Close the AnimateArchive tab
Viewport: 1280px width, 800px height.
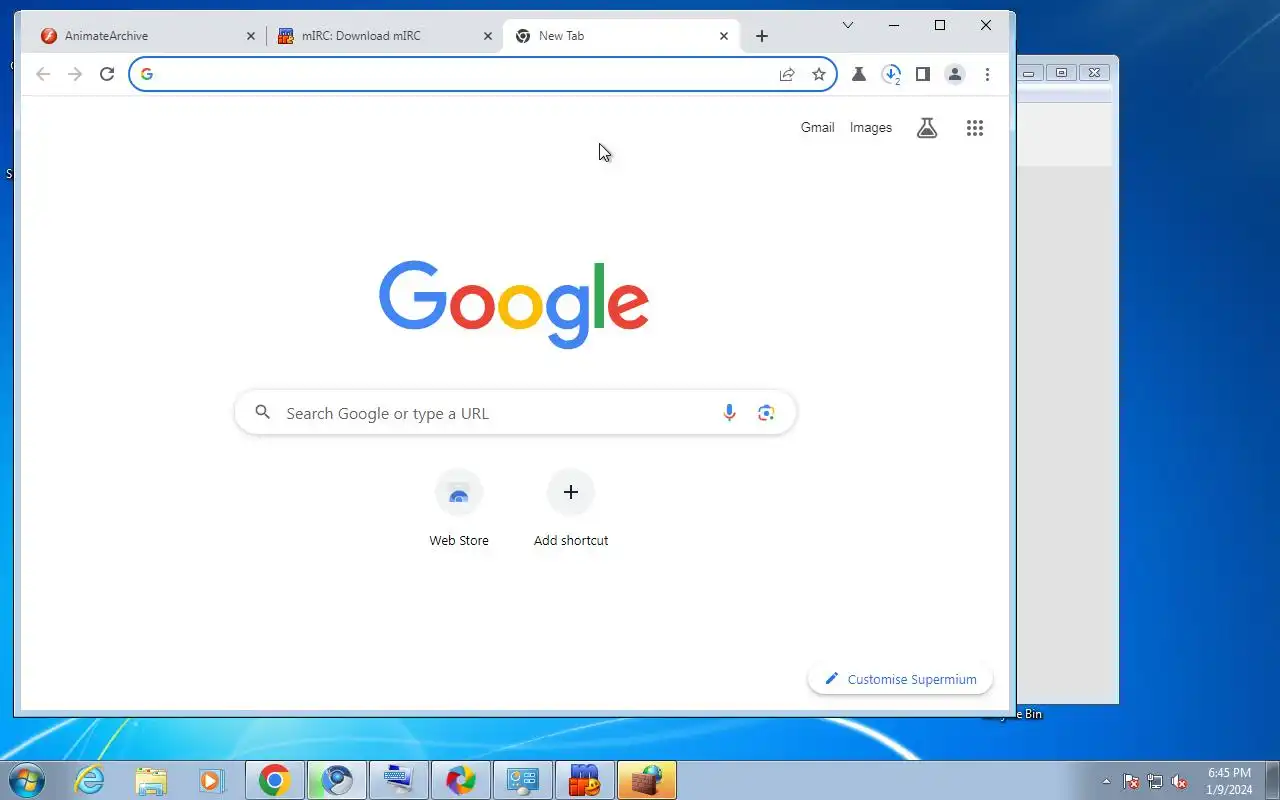click(x=251, y=36)
